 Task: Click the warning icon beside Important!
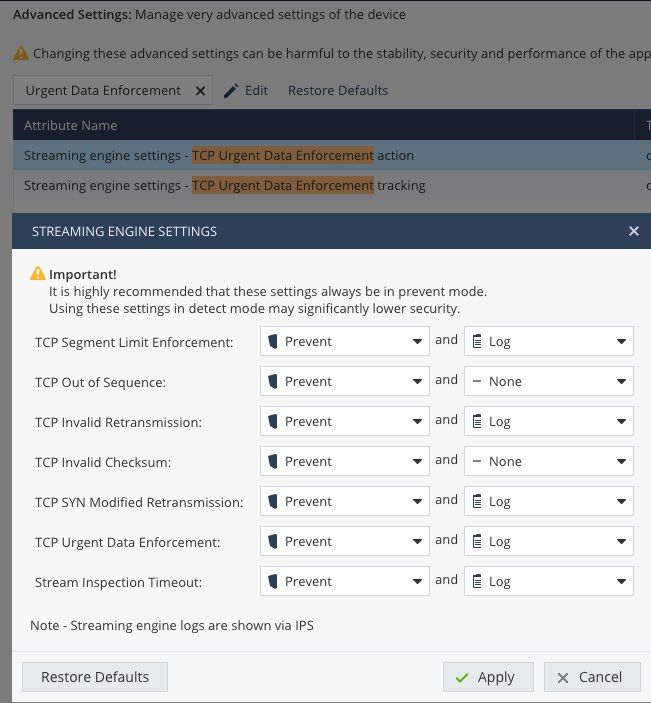click(x=38, y=273)
